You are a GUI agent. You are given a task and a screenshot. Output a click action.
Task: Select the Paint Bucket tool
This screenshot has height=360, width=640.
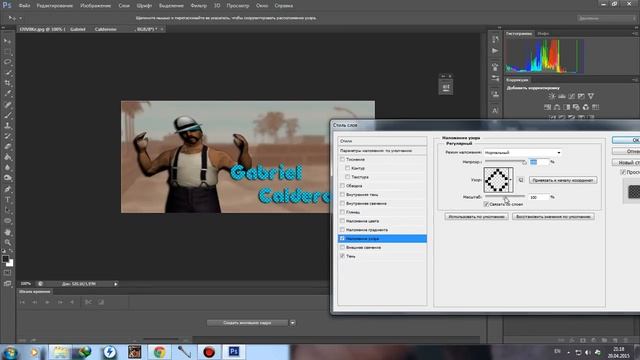point(7,157)
